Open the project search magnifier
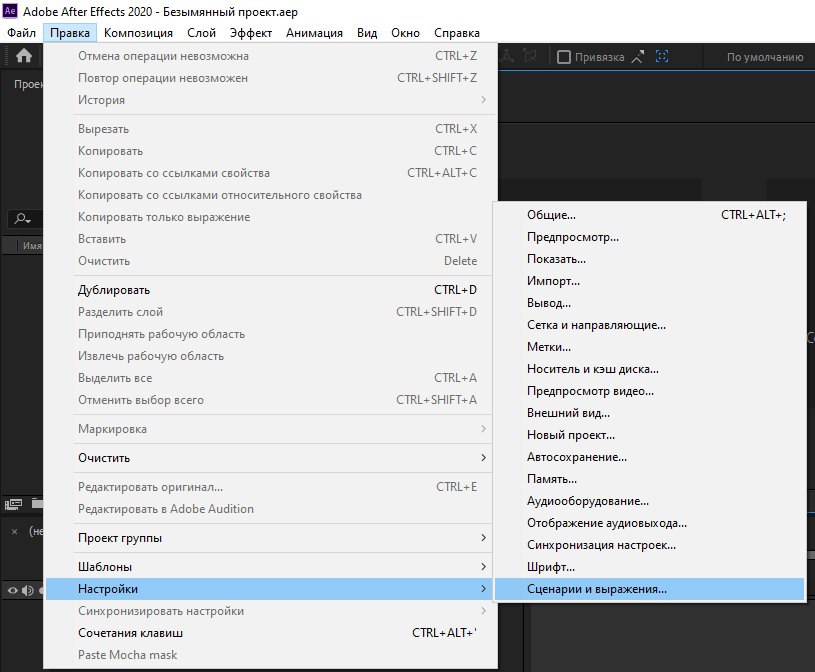This screenshot has height=672, width=815. pyautogui.click(x=22, y=219)
